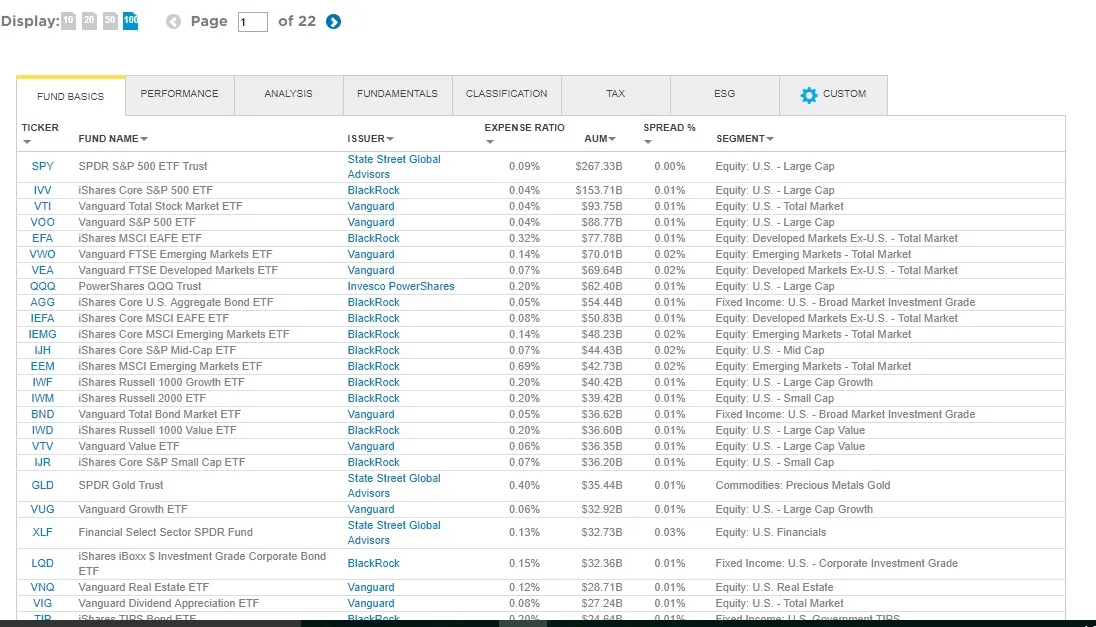Image resolution: width=1096 pixels, height=627 pixels.
Task: Select PowerShares QQQ Trust fund name
Action: [x=140, y=287]
